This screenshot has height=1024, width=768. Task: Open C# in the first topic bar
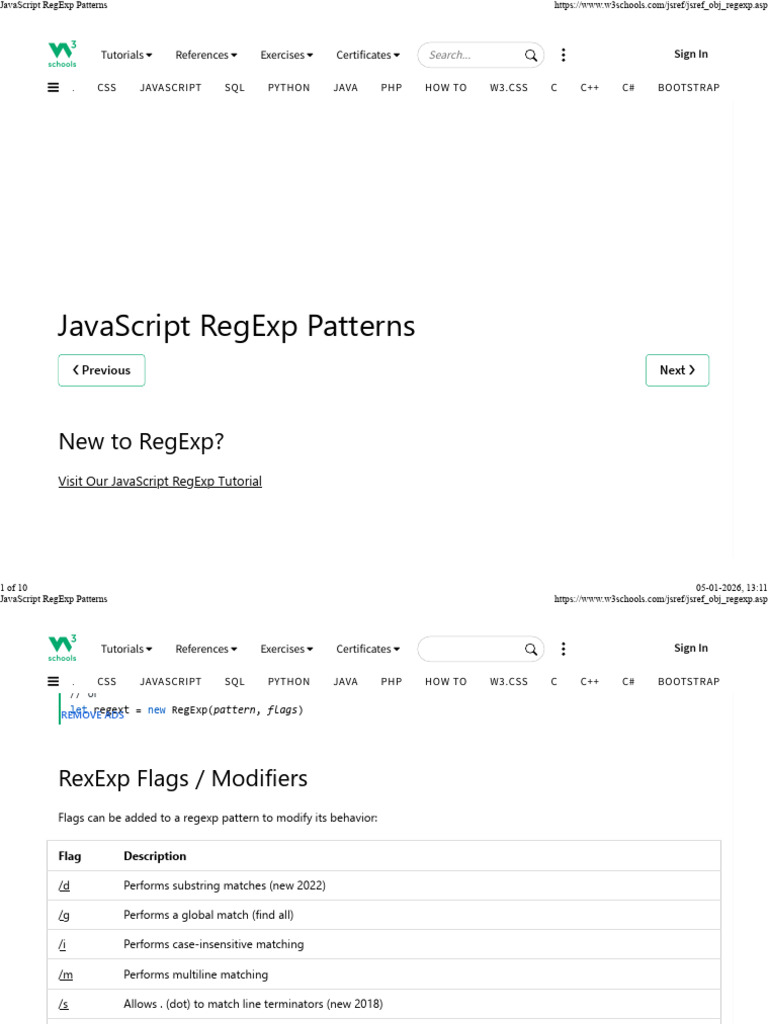(628, 88)
